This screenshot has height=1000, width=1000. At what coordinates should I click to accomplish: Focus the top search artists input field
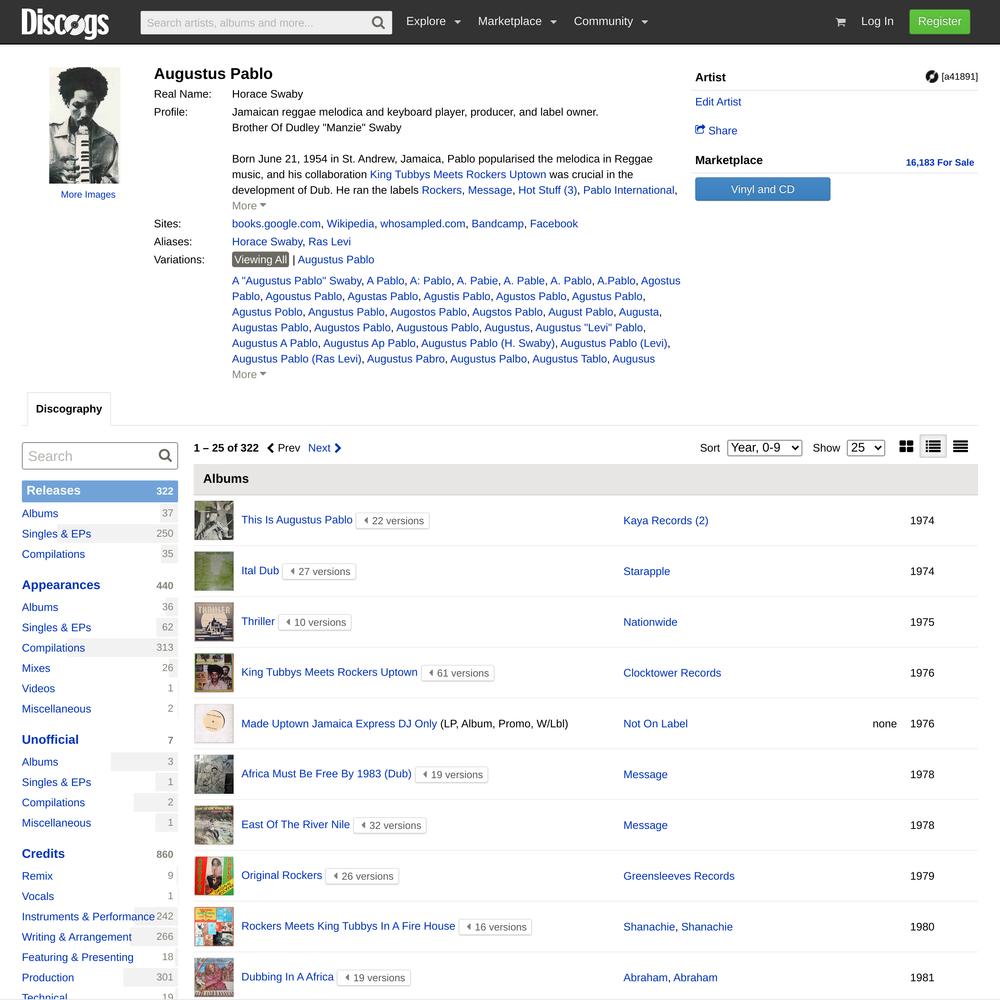coord(255,23)
